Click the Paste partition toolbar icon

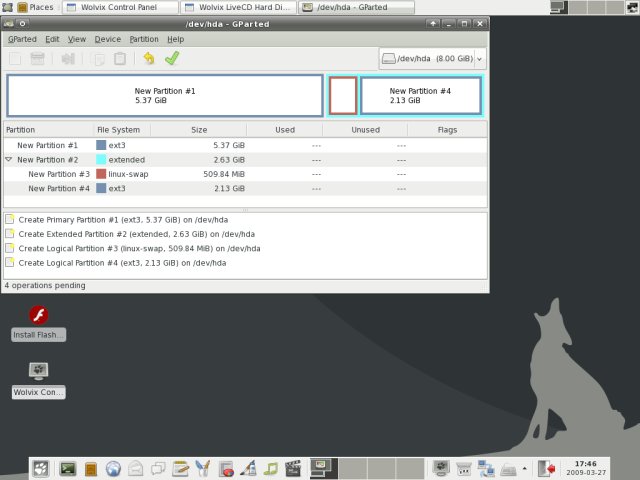[120, 59]
